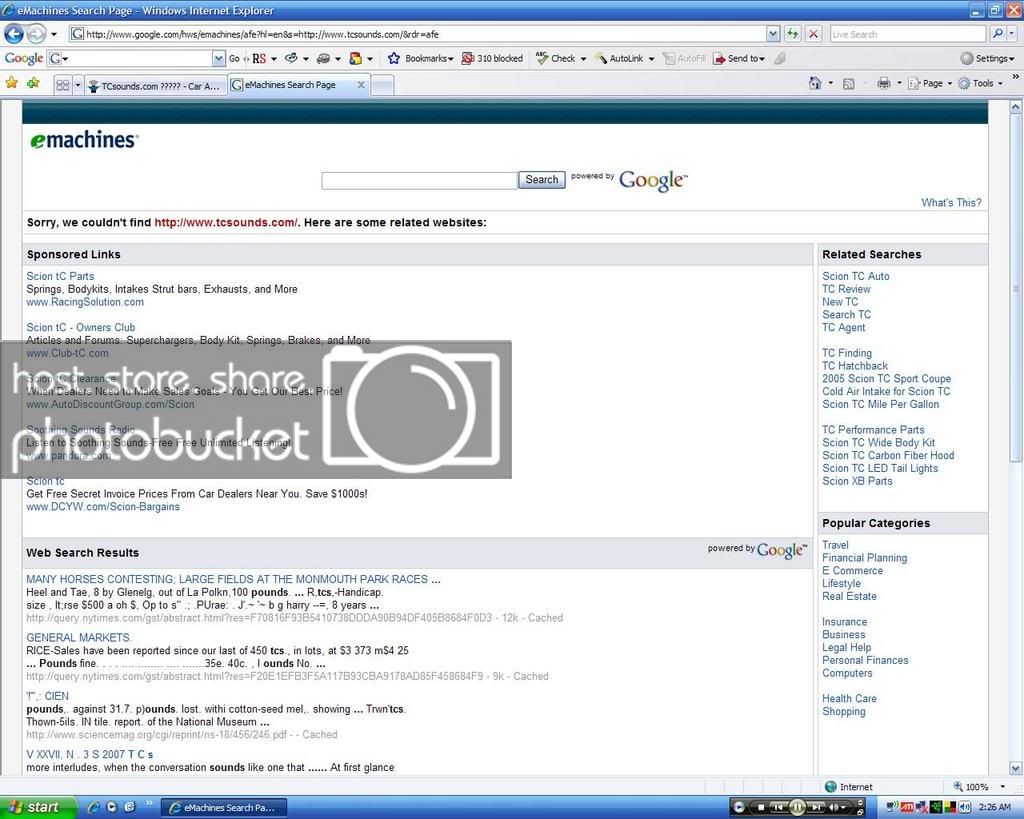The image size is (1024, 819).
Task: Refresh the page with the green arrows icon
Action: (793, 34)
